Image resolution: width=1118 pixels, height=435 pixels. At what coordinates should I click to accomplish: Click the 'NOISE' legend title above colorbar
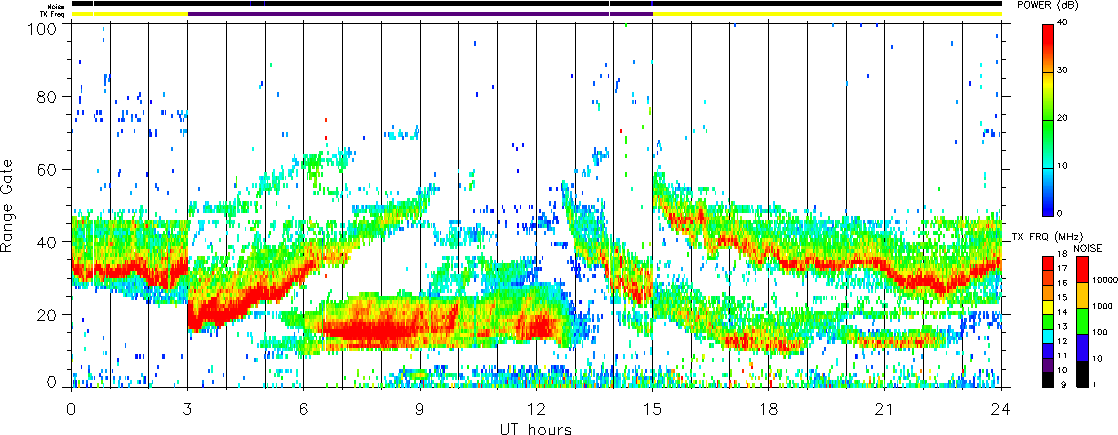click(1089, 249)
